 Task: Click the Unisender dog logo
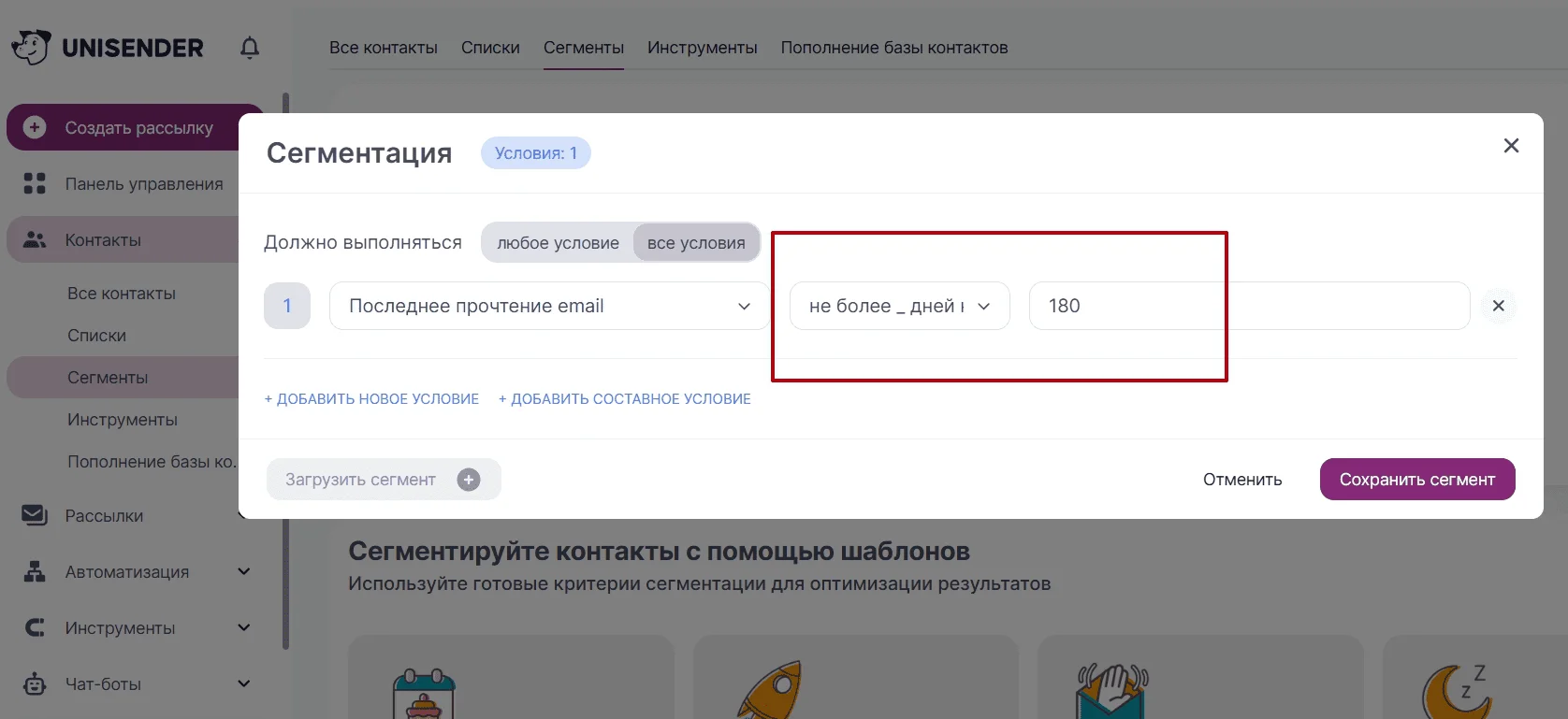coord(31,47)
